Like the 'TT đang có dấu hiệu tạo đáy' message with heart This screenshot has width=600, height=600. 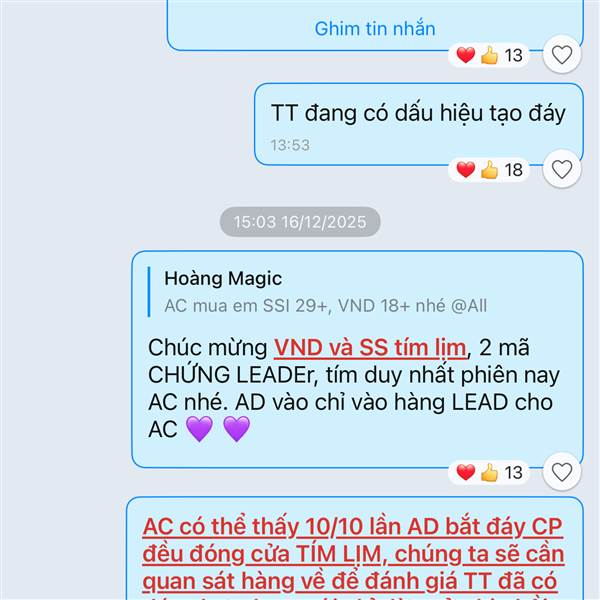coord(562,169)
